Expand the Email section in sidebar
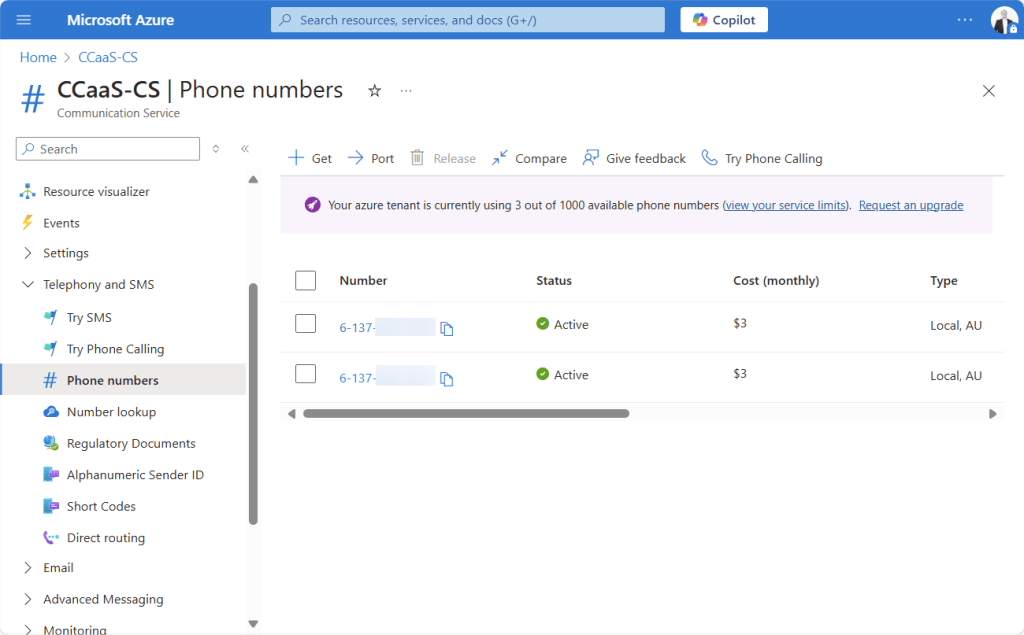The width and height of the screenshot is (1024, 635). coord(28,568)
